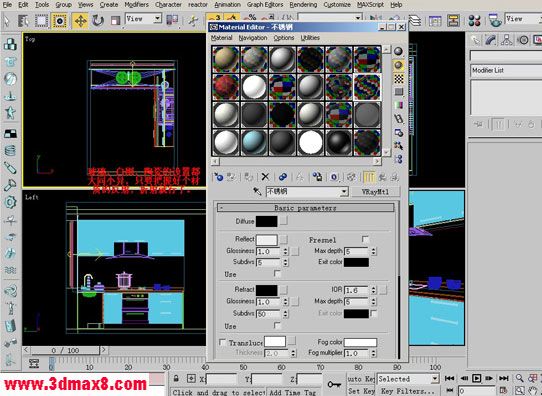The image size is (542, 396).
Task: Click the Play Animation button
Action: pyautogui.click(x=476, y=378)
